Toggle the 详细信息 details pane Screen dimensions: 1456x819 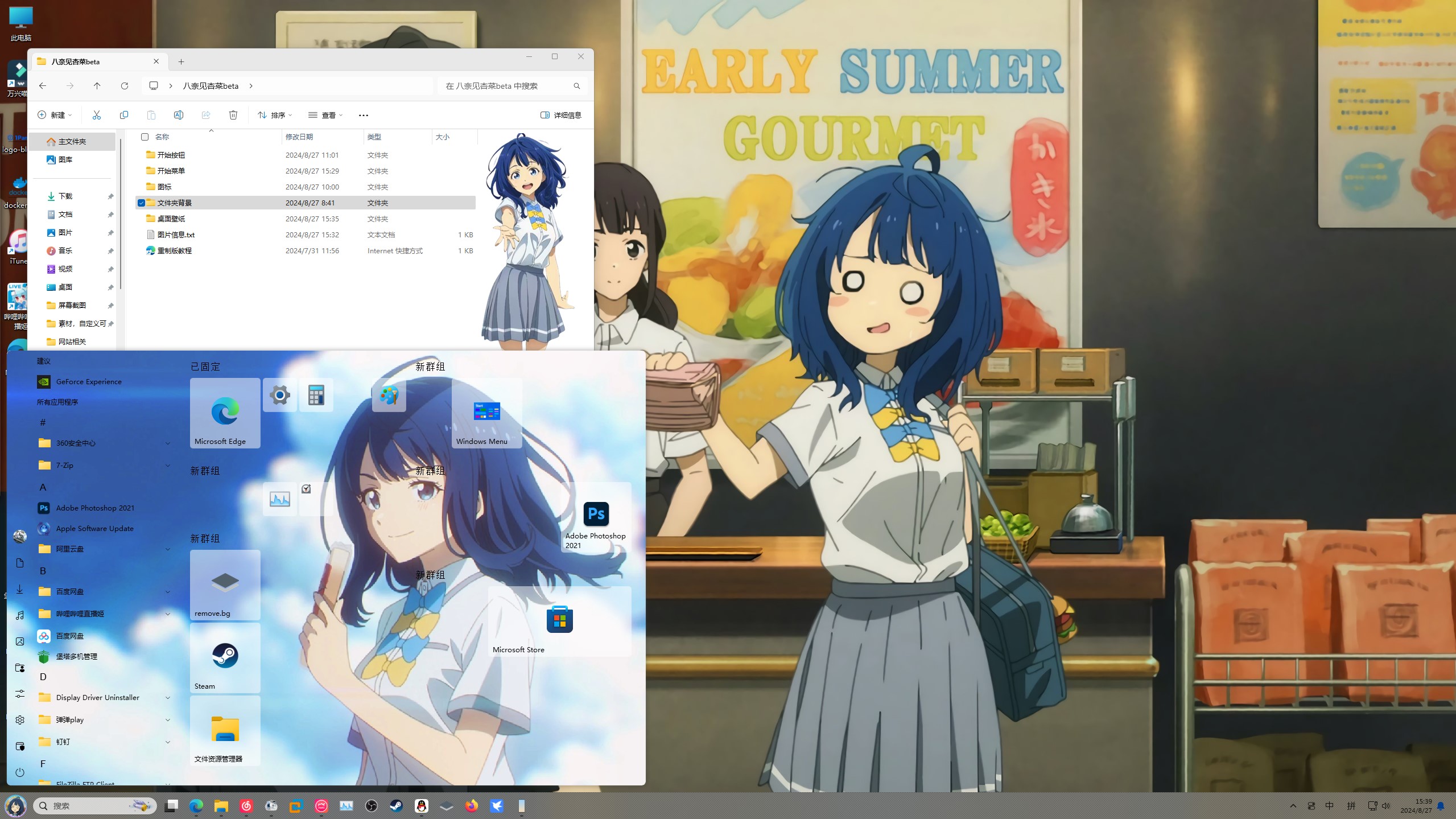(560, 115)
